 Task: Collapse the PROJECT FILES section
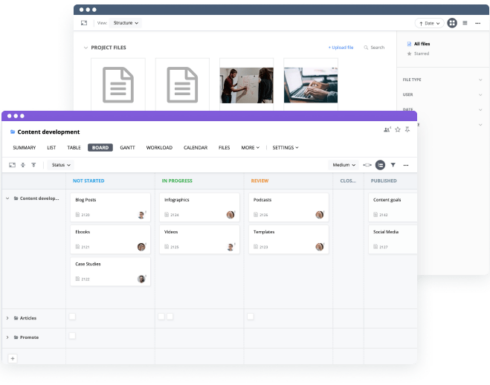click(x=86, y=48)
